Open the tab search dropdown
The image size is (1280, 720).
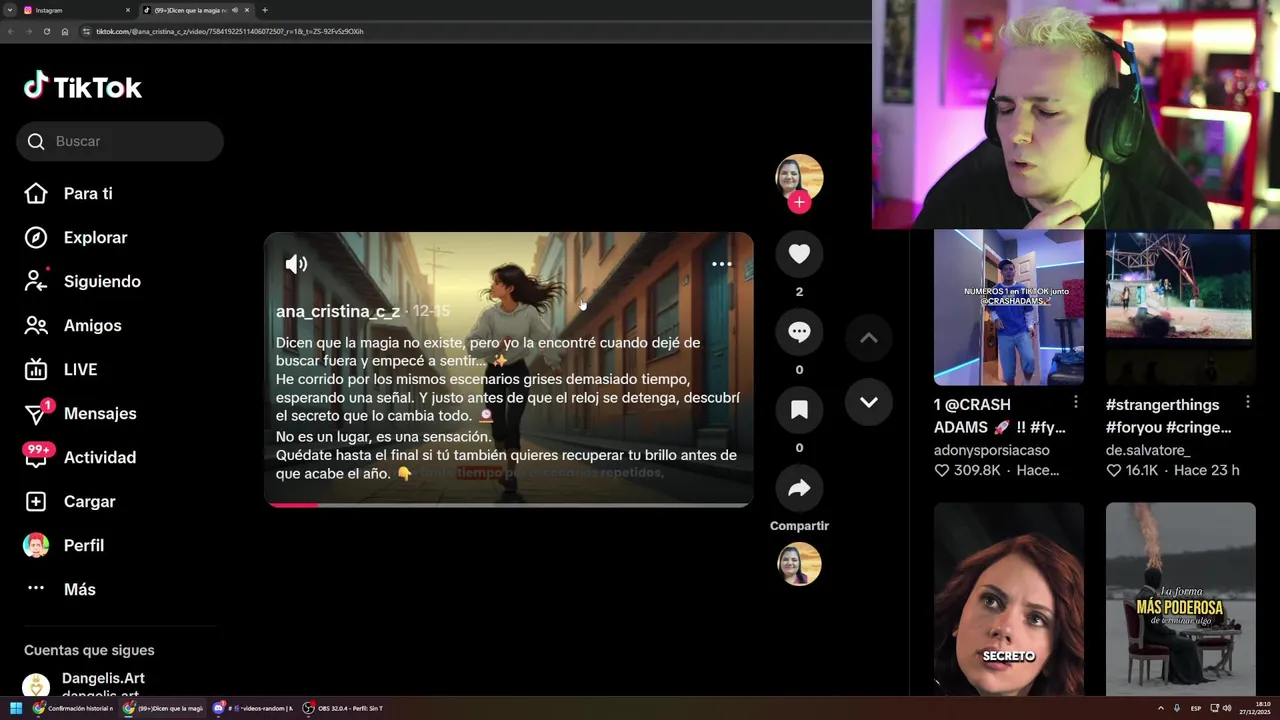point(9,10)
